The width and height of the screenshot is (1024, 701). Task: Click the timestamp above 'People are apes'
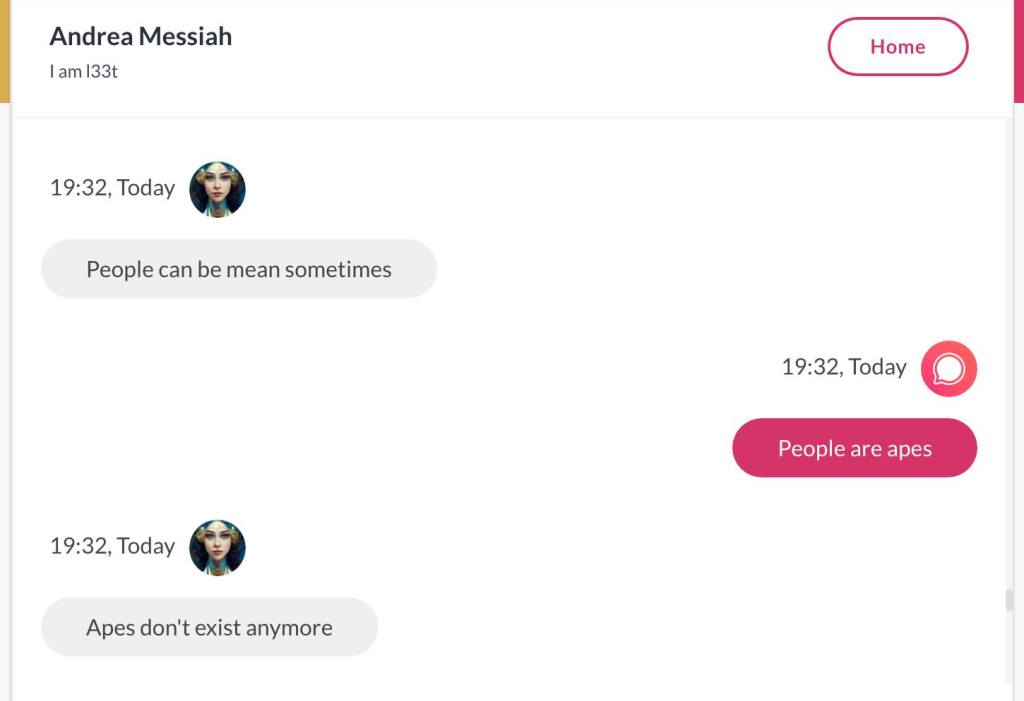843,367
